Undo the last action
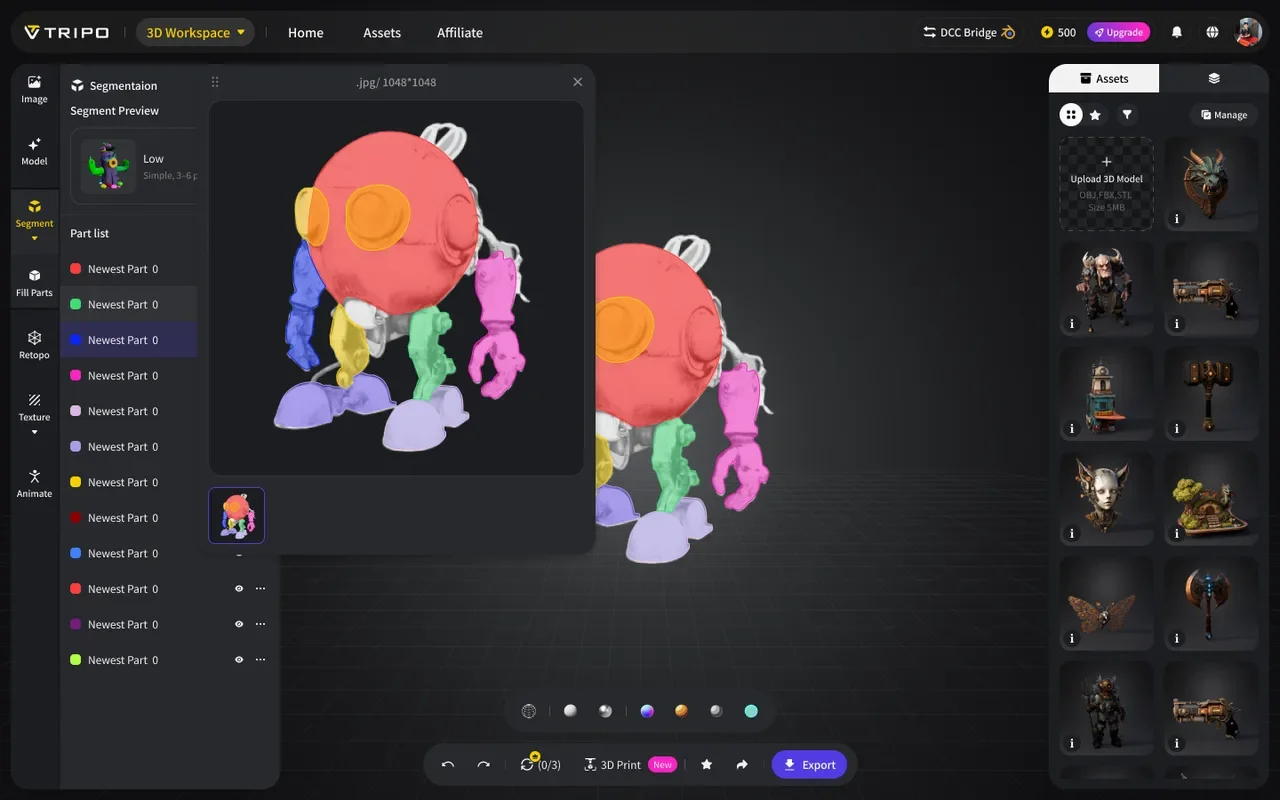Viewport: 1280px width, 800px height. [x=448, y=765]
